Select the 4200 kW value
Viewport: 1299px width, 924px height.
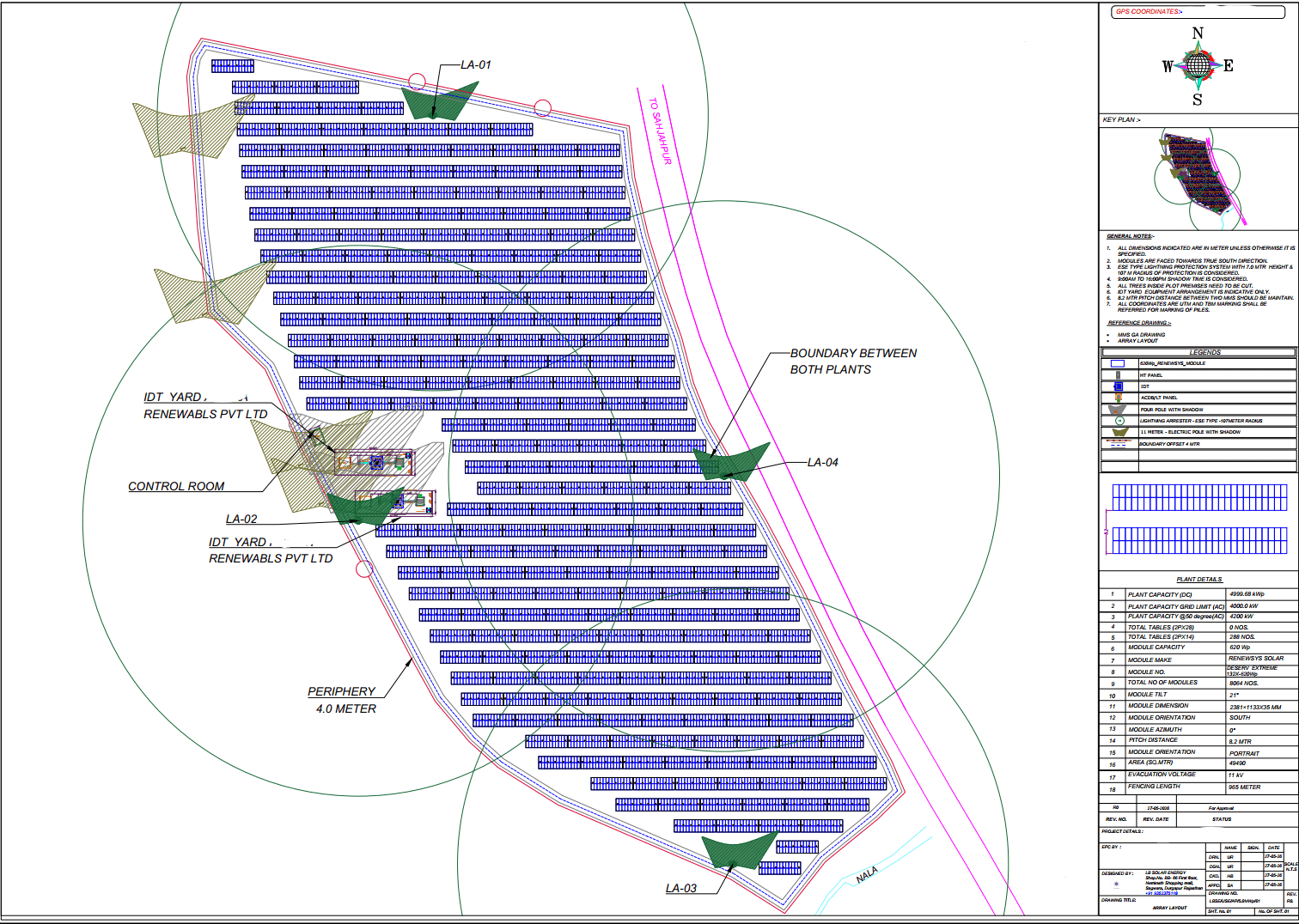point(1241,617)
